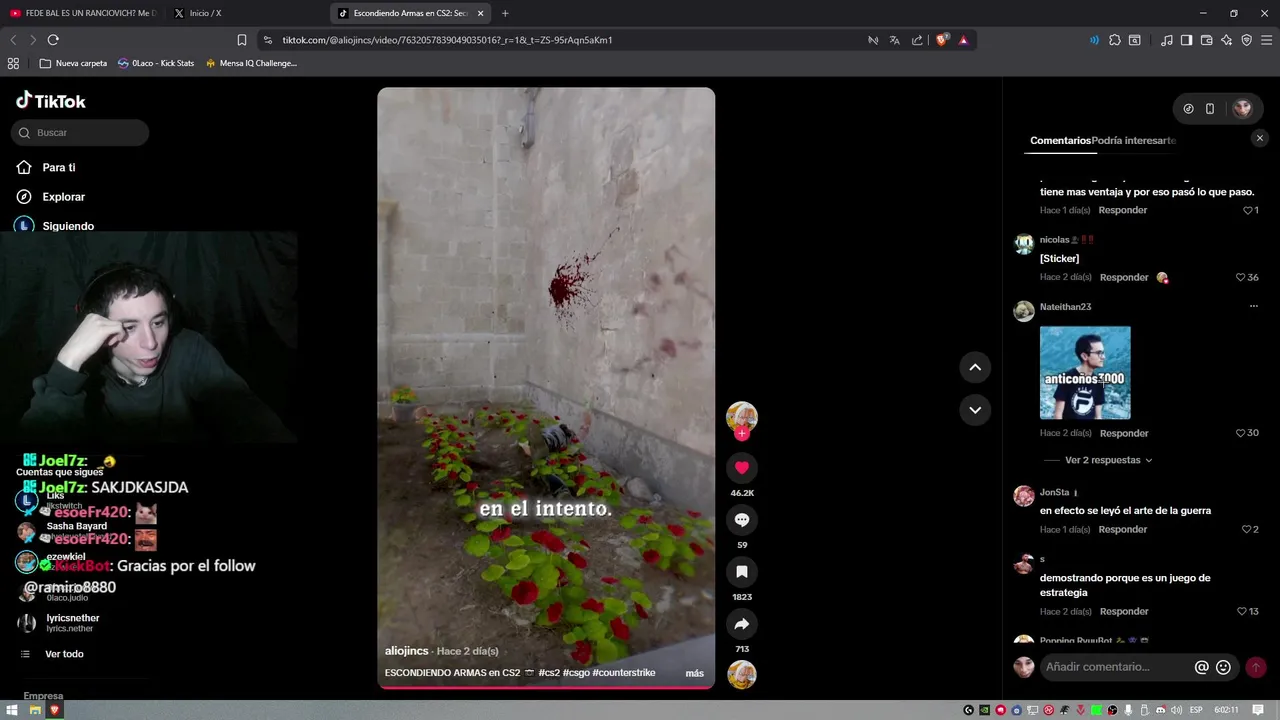The image size is (1280, 720).
Task: Reply to nicolas sticker comment
Action: pyautogui.click(x=1124, y=277)
